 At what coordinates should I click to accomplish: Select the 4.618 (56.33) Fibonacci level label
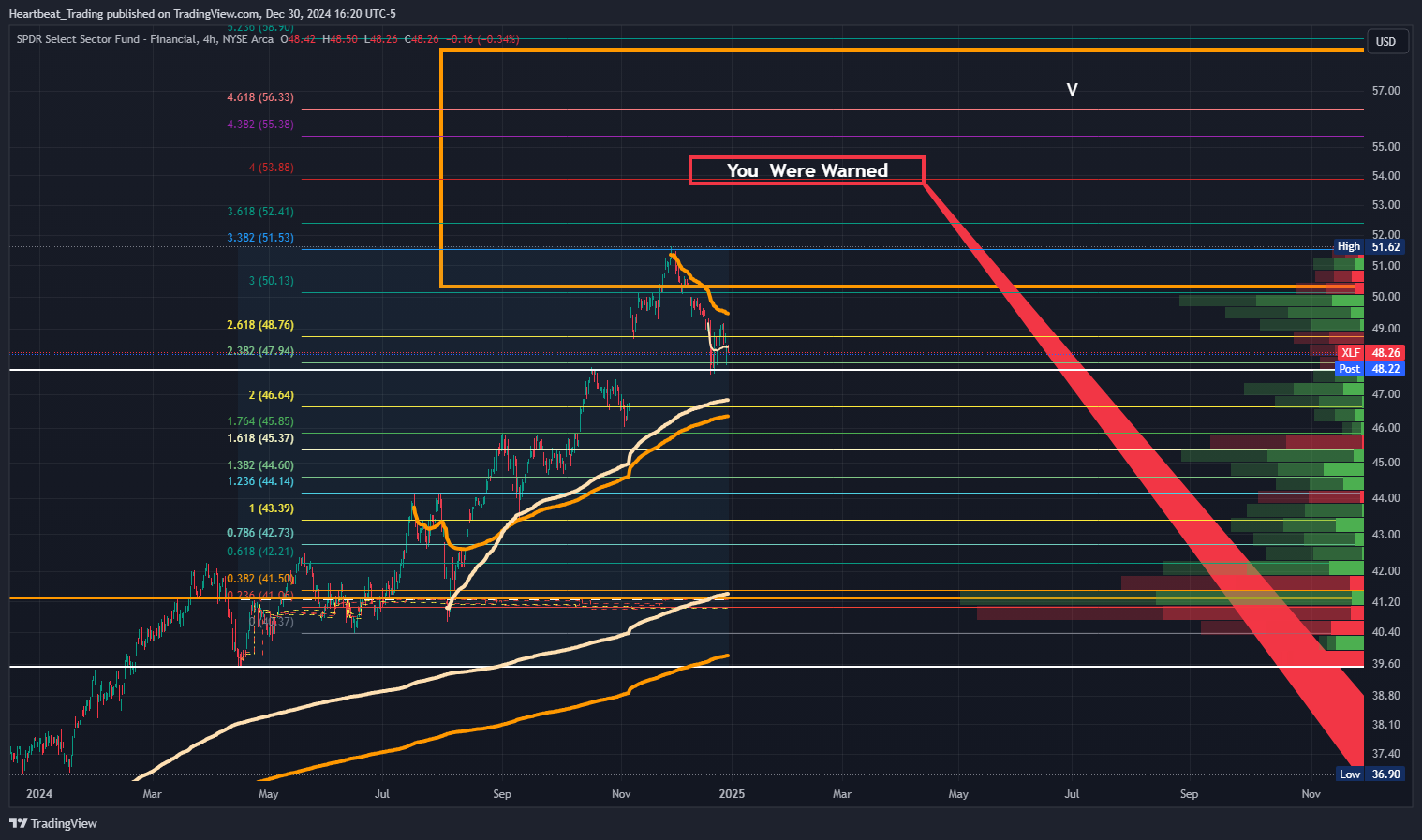coord(260,97)
